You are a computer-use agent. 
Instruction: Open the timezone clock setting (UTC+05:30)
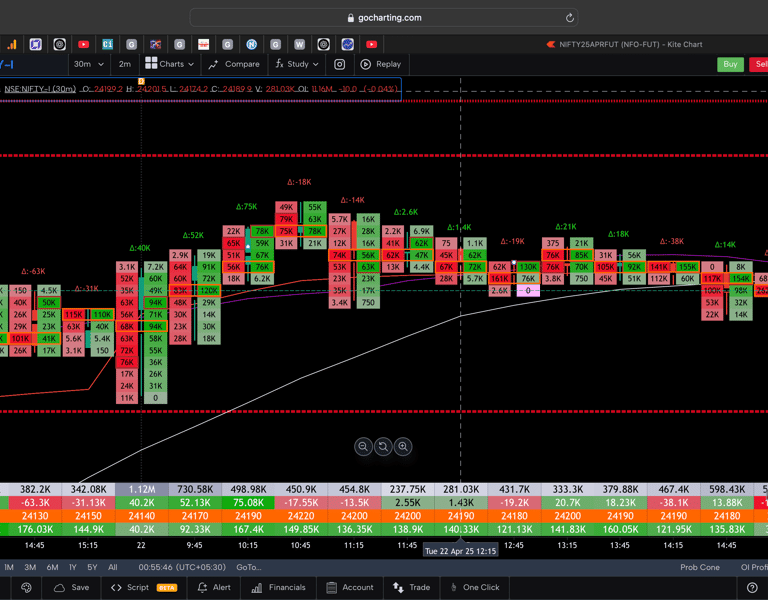pyautogui.click(x=182, y=567)
